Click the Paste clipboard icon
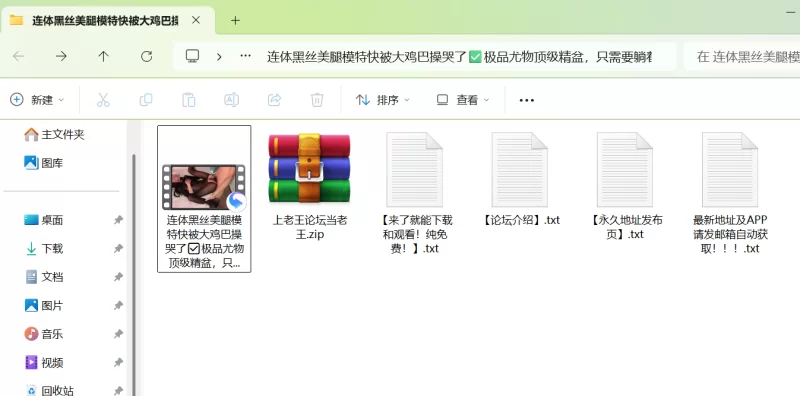This screenshot has height=396, width=800. tap(189, 100)
